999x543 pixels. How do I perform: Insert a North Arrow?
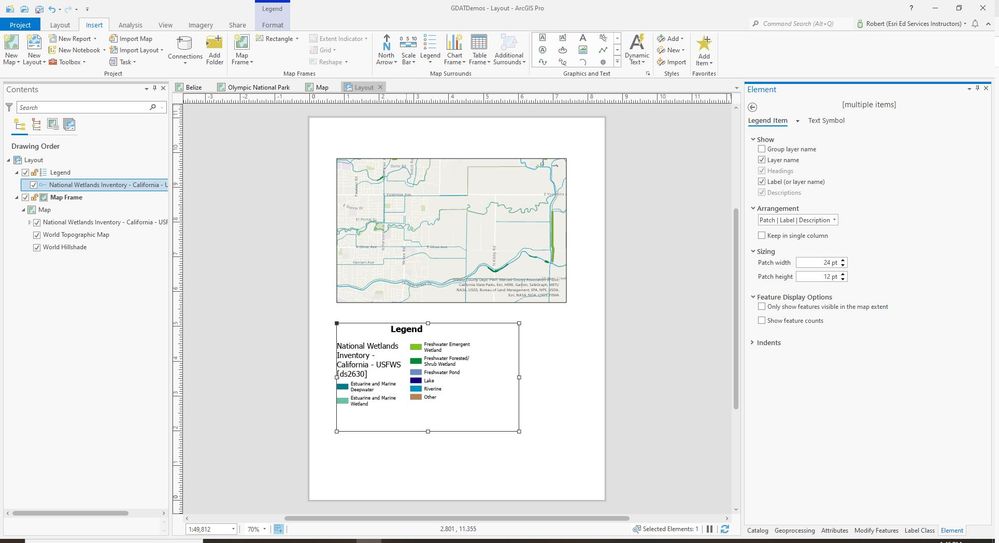(386, 50)
